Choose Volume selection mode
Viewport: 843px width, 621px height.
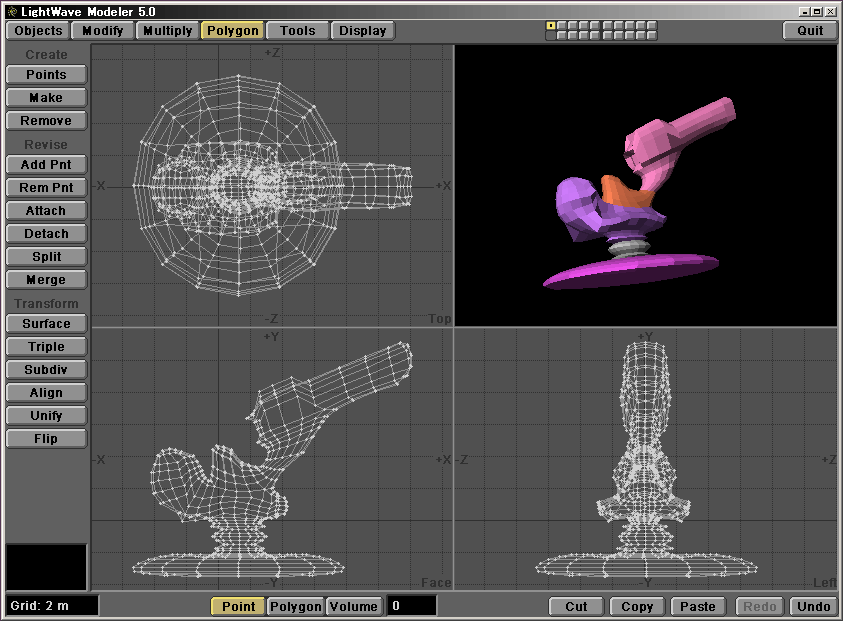354,606
